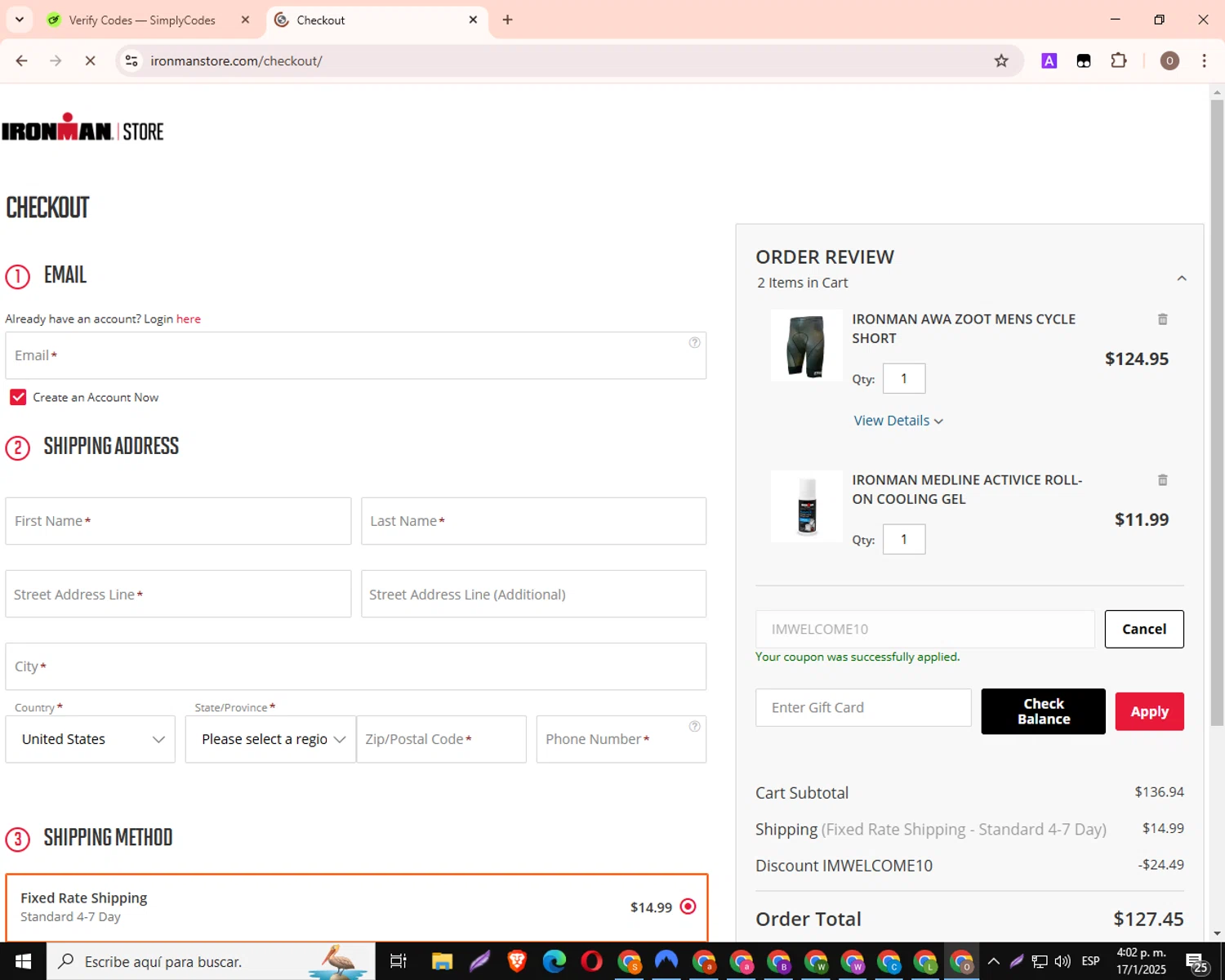The image size is (1225, 980).
Task: Delete the Zoot Mens Cycle Short item
Action: 1163,319
